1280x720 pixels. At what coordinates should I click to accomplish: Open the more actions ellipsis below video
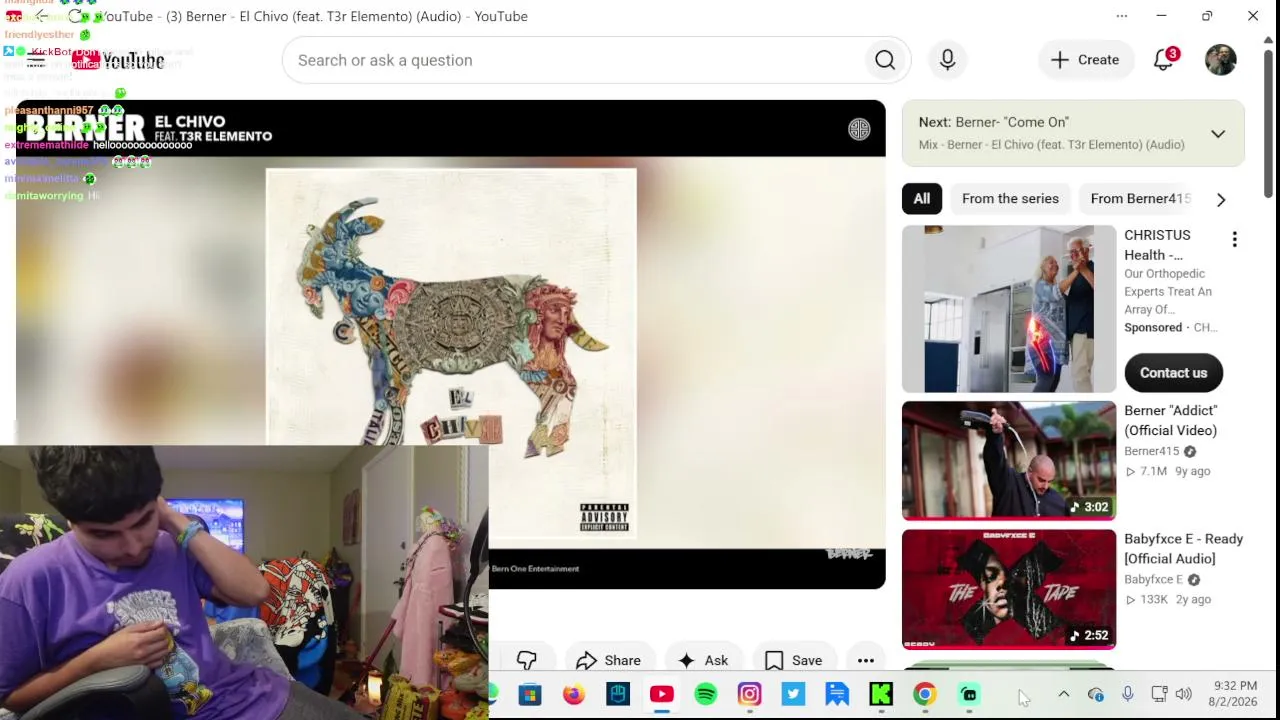[866, 660]
